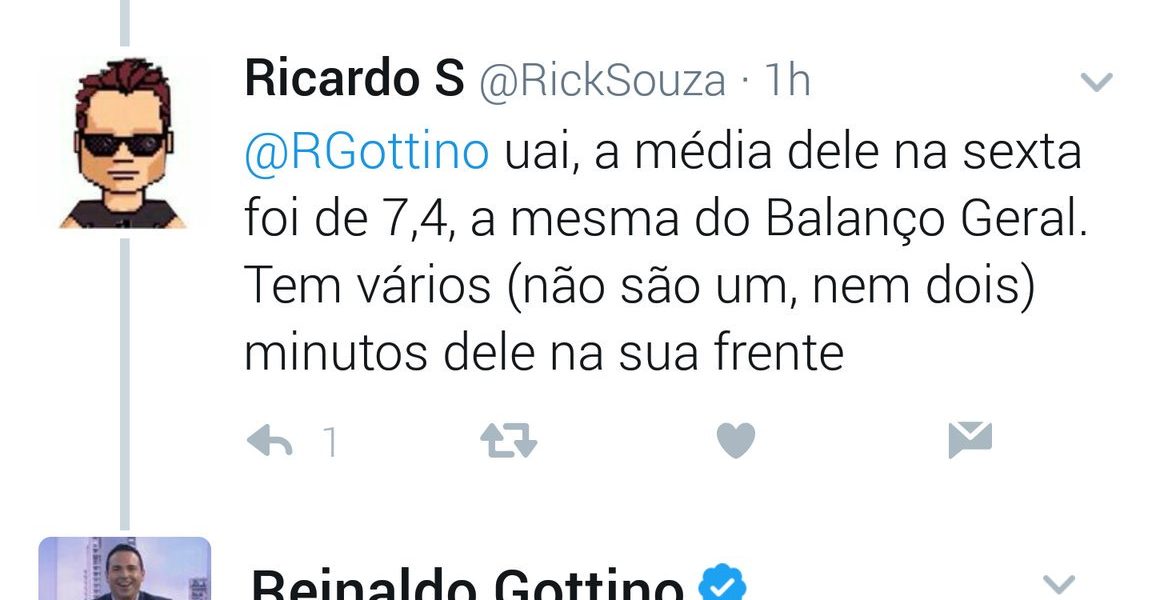Click the tweet line 'minutos dele na sua frente'
The width and height of the screenshot is (1152, 600).
tap(544, 353)
